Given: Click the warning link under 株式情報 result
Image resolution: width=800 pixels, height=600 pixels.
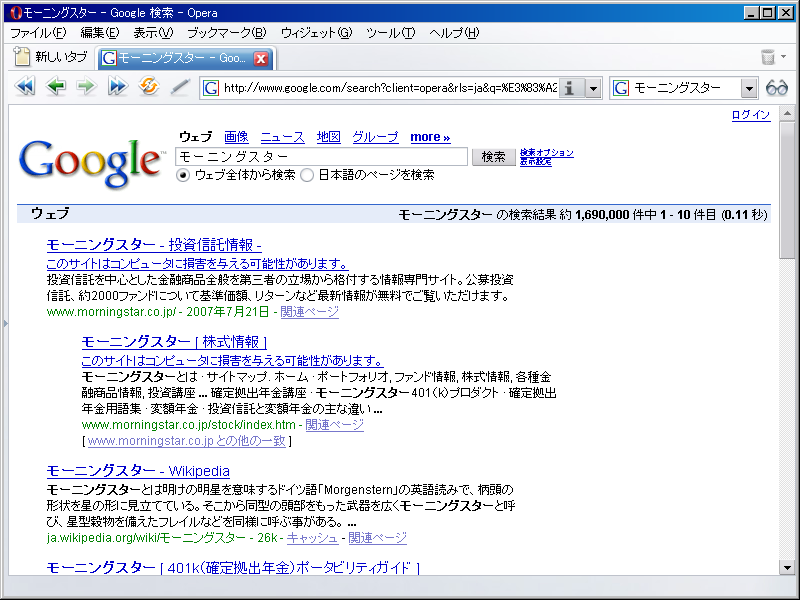Looking at the screenshot, I should 233,361.
